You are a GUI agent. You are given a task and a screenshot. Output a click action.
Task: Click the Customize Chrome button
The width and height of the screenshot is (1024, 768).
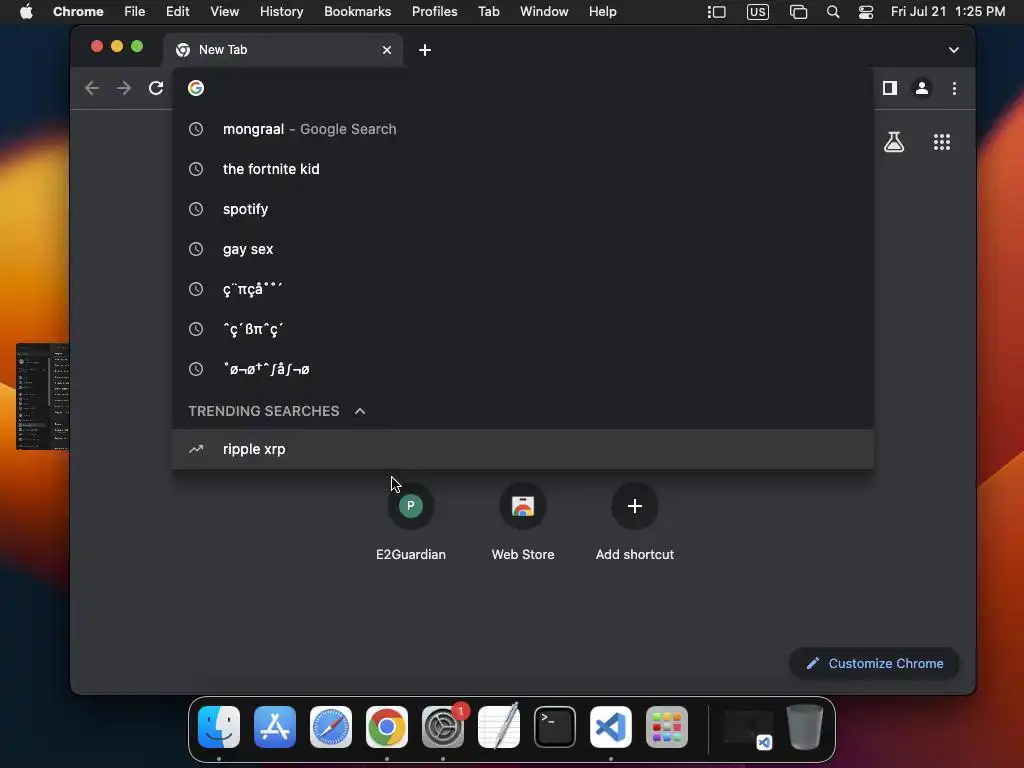[x=874, y=664]
